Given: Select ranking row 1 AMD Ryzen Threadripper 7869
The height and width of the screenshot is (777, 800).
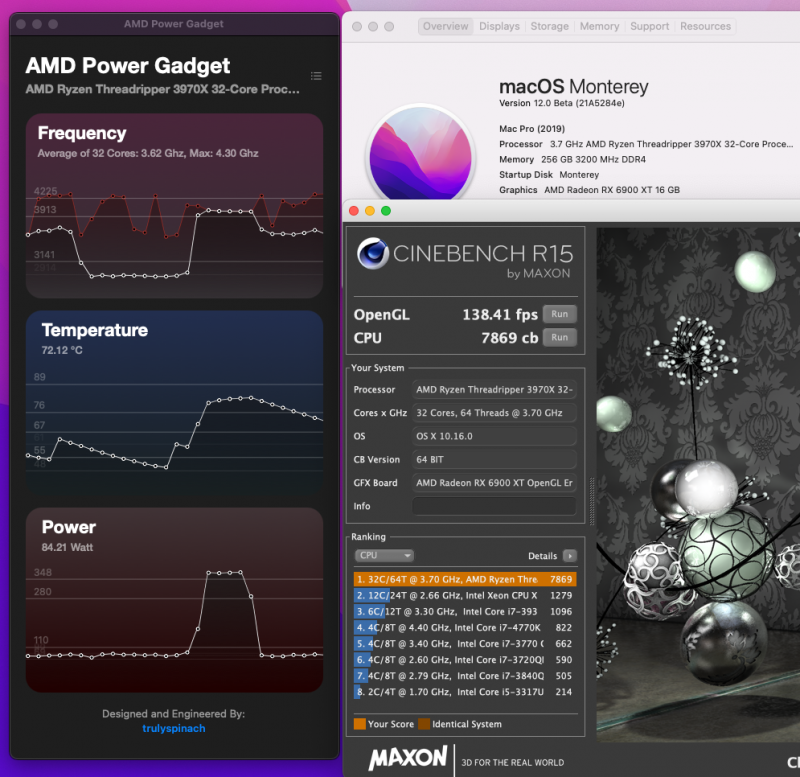Looking at the screenshot, I should (x=465, y=579).
